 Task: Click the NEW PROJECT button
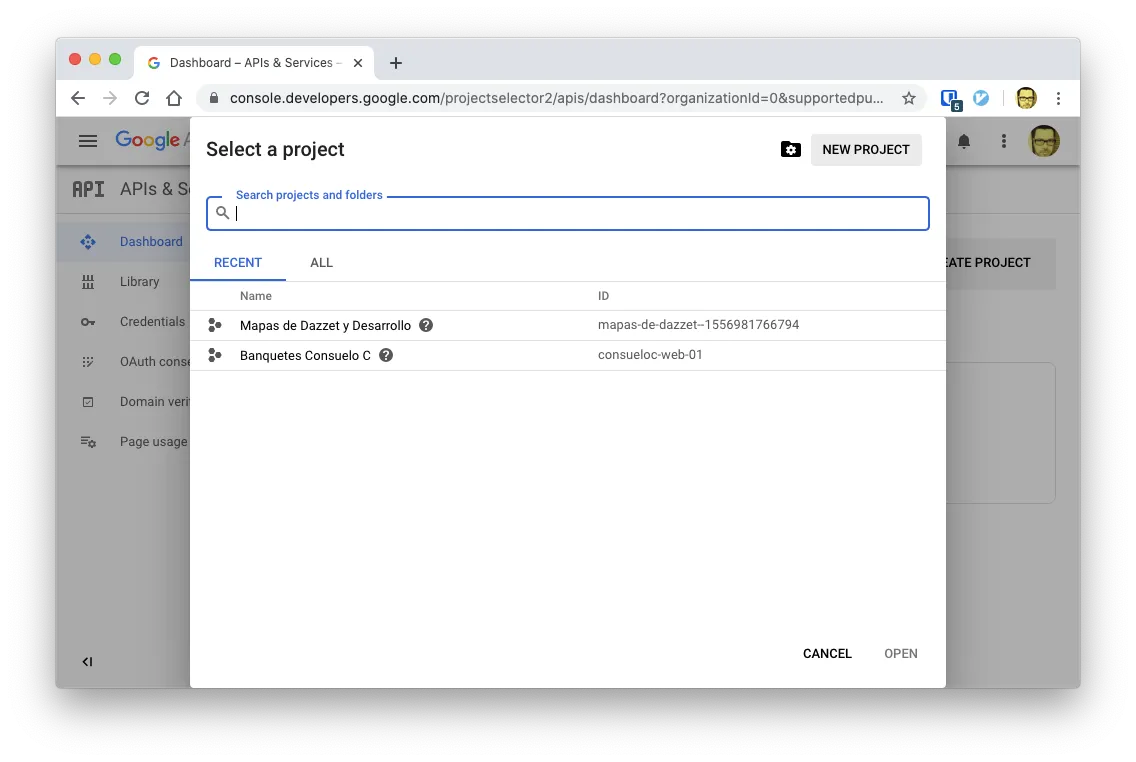click(x=866, y=149)
